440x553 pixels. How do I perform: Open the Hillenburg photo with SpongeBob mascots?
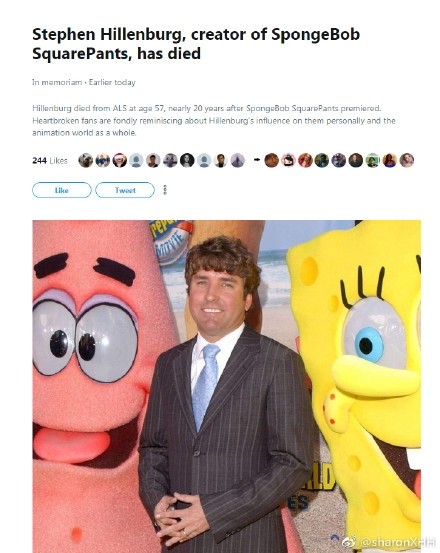click(226, 387)
